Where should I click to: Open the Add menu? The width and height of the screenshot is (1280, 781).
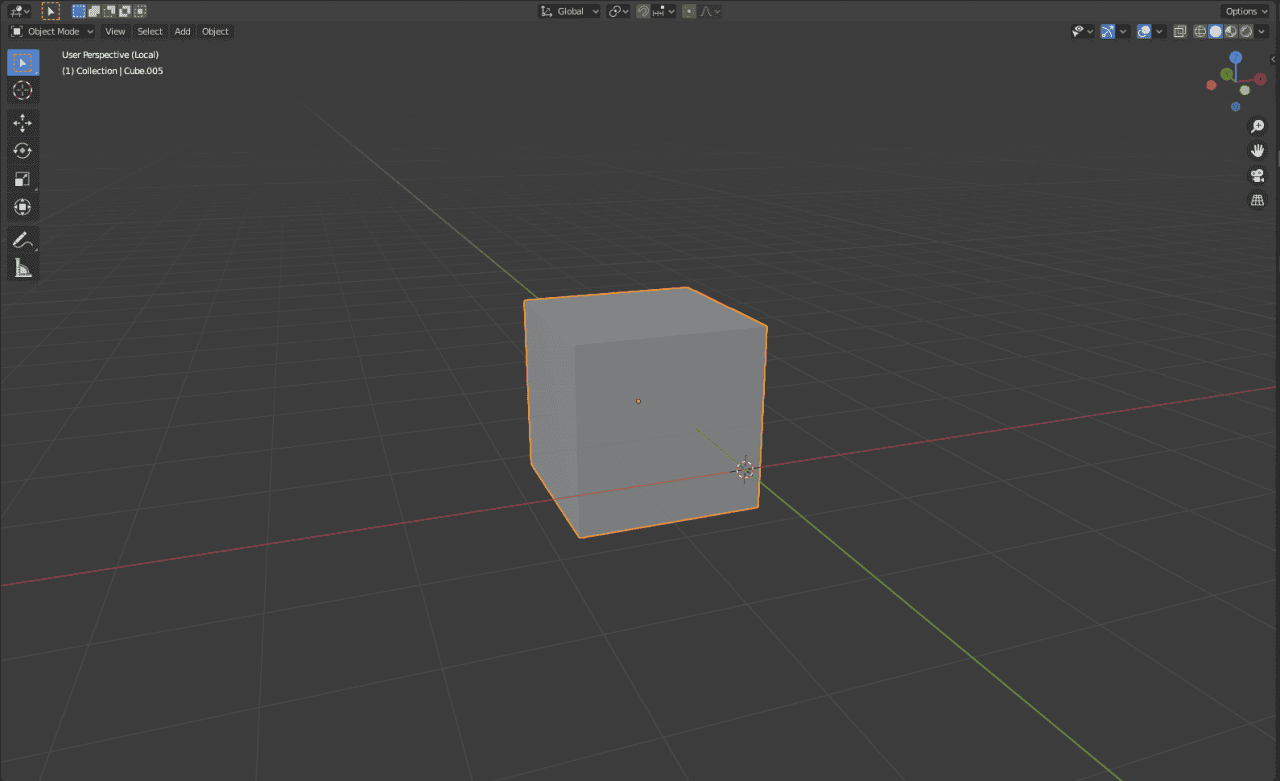182,31
